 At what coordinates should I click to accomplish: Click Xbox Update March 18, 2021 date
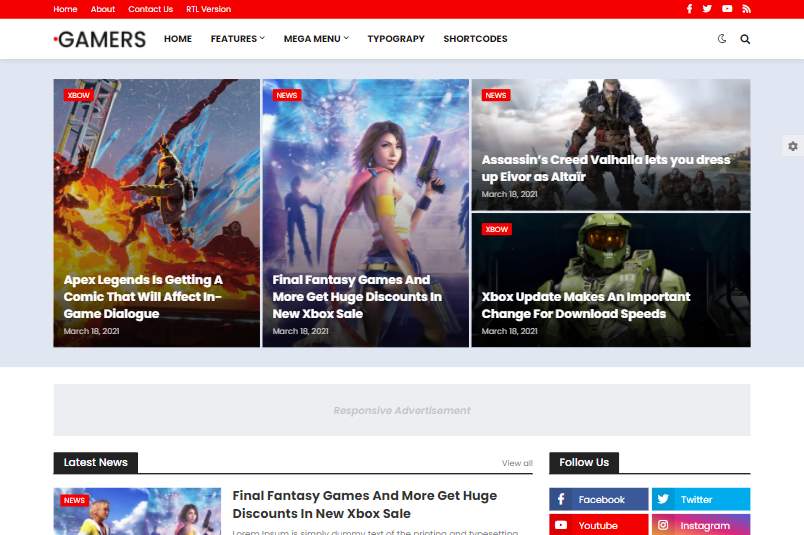pos(509,331)
